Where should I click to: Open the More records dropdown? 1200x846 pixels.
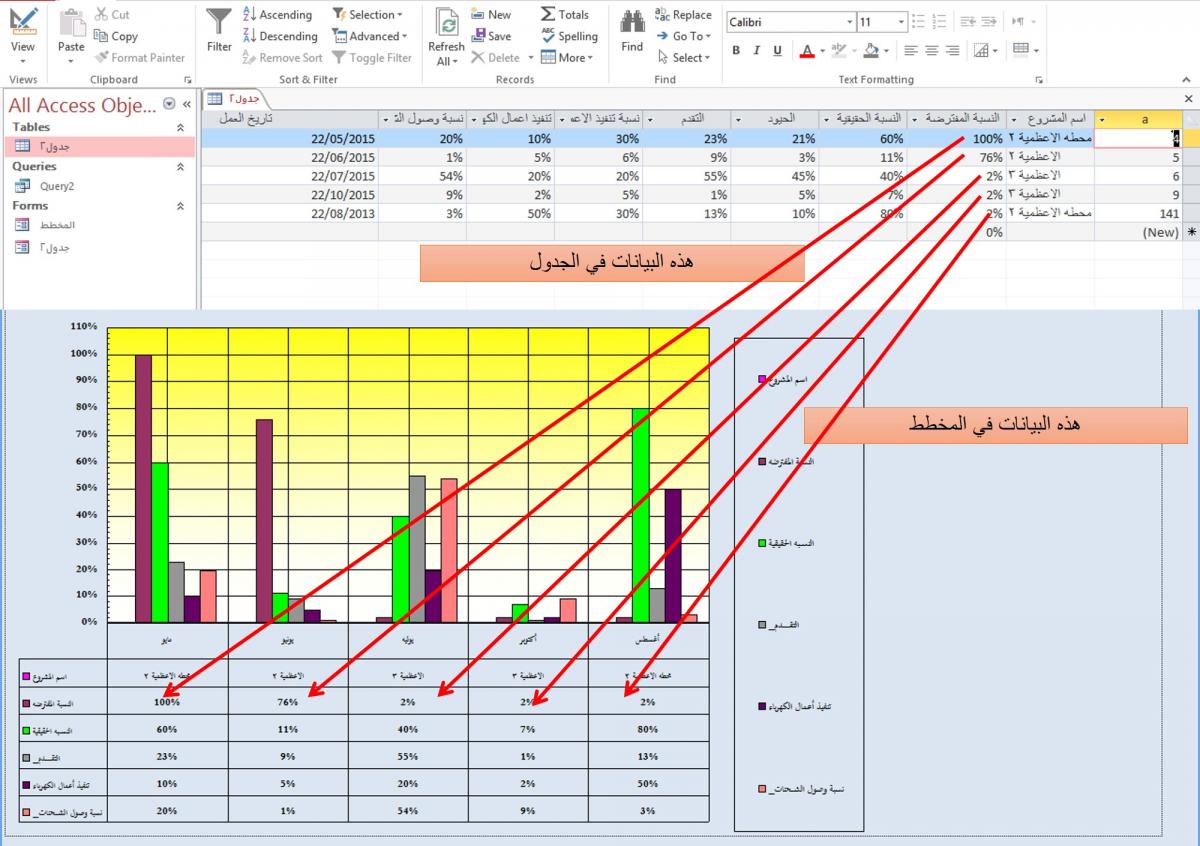click(567, 57)
